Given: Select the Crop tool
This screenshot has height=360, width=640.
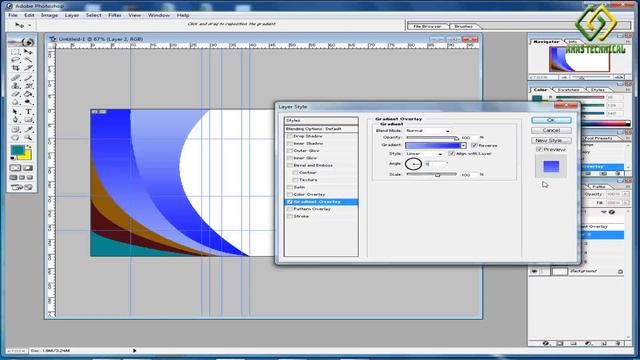Looking at the screenshot, I should [x=16, y=68].
